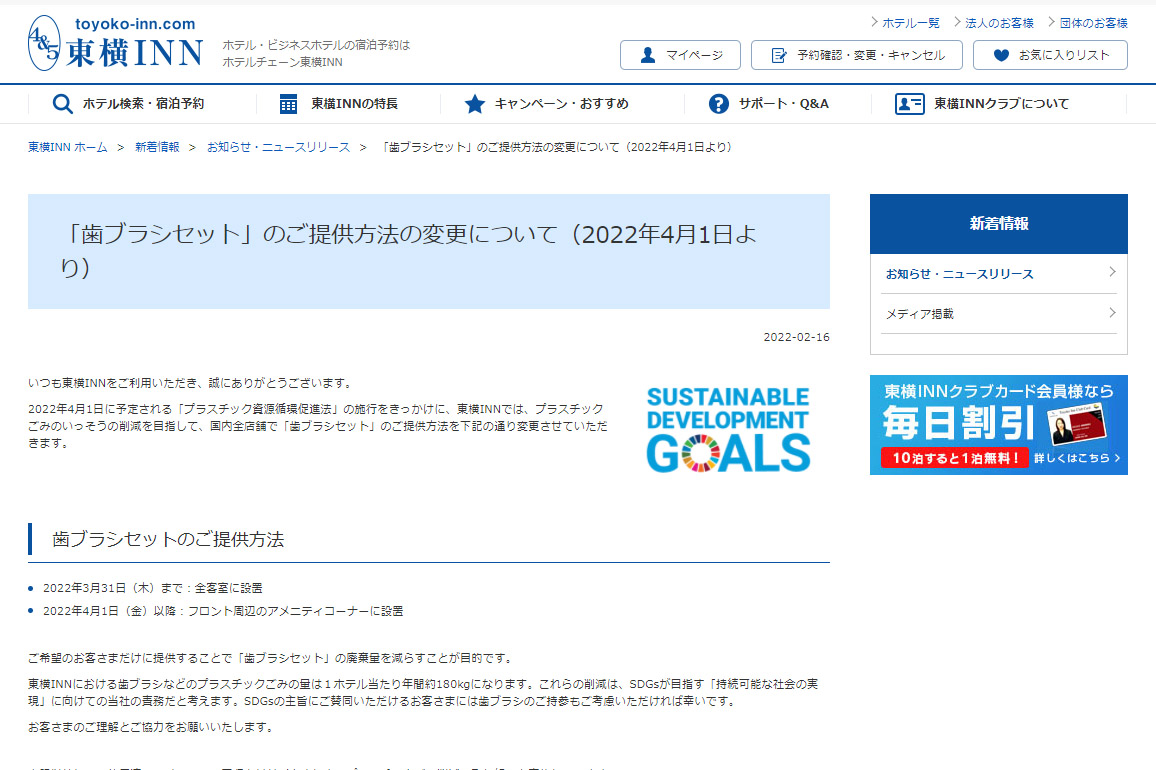Click the member card icon beside 東横INNクラブについて
The width and height of the screenshot is (1156, 770).
pos(908,103)
